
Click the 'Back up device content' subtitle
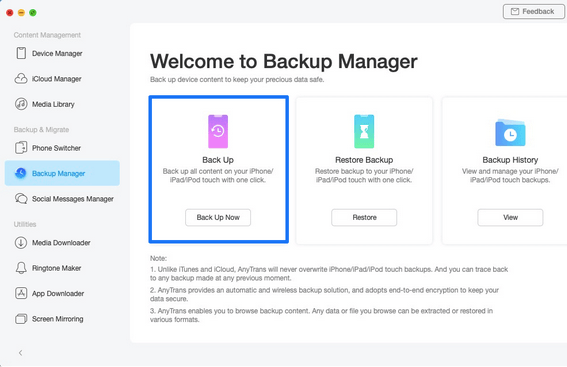coord(237,80)
